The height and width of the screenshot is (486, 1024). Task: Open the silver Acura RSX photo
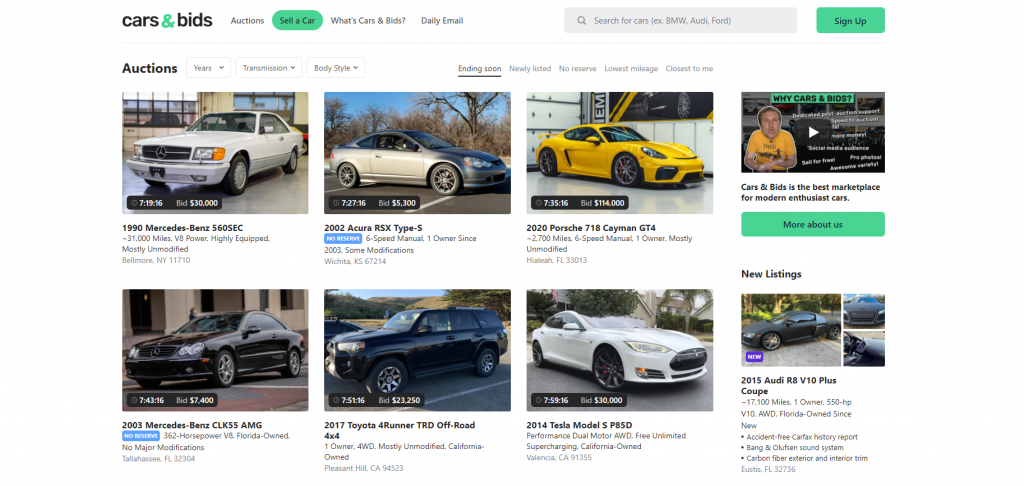(417, 153)
